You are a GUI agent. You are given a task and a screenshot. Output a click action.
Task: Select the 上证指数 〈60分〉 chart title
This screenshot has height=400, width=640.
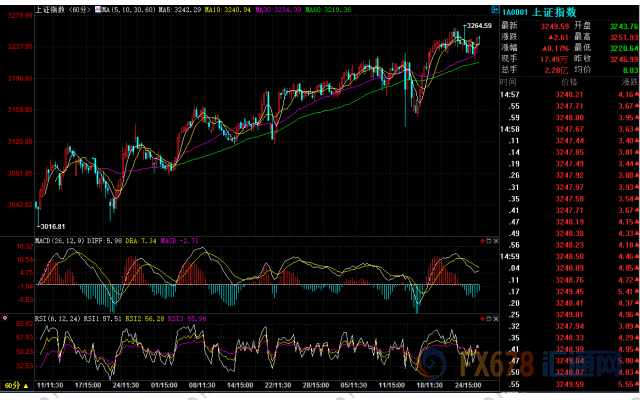point(63,9)
